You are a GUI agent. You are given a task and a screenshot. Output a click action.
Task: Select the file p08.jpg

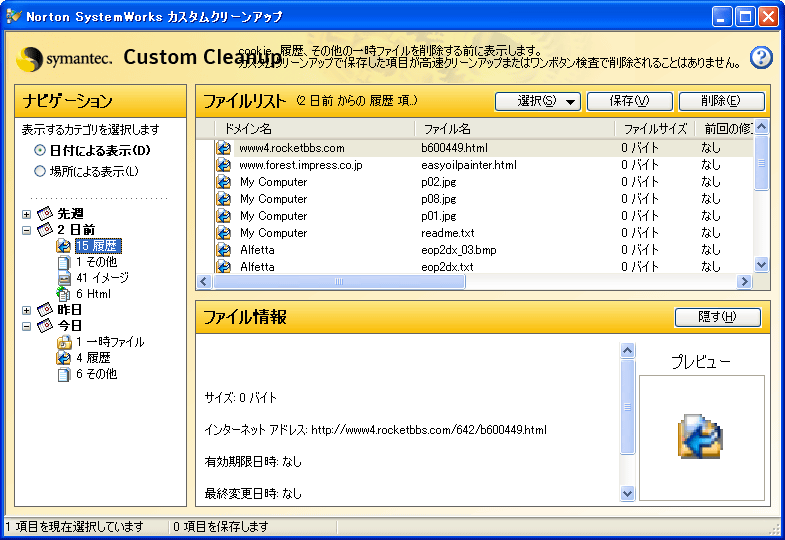coord(439,199)
